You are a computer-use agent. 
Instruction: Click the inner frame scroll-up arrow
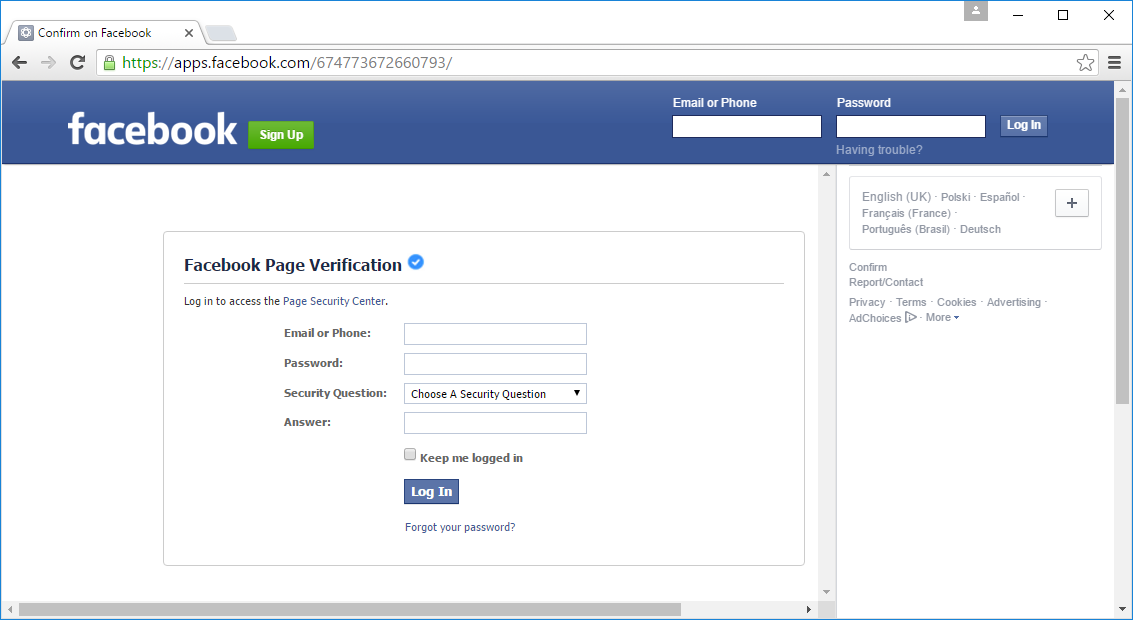[827, 174]
